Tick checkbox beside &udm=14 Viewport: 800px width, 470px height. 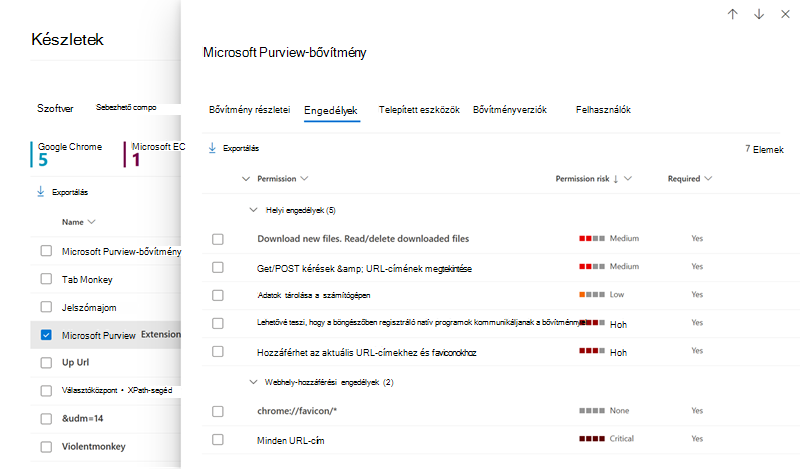(46, 418)
